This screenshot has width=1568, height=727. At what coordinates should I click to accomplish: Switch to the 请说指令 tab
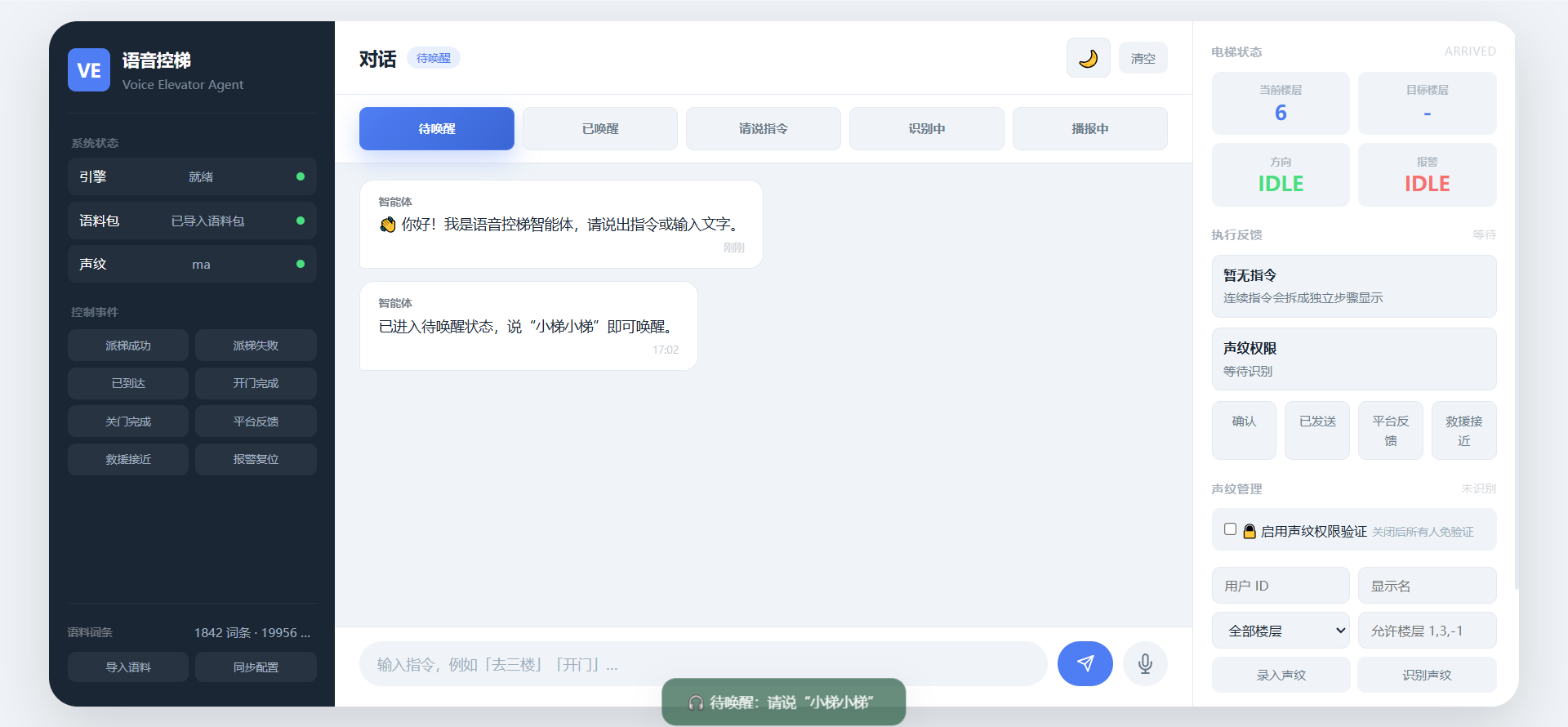point(764,128)
